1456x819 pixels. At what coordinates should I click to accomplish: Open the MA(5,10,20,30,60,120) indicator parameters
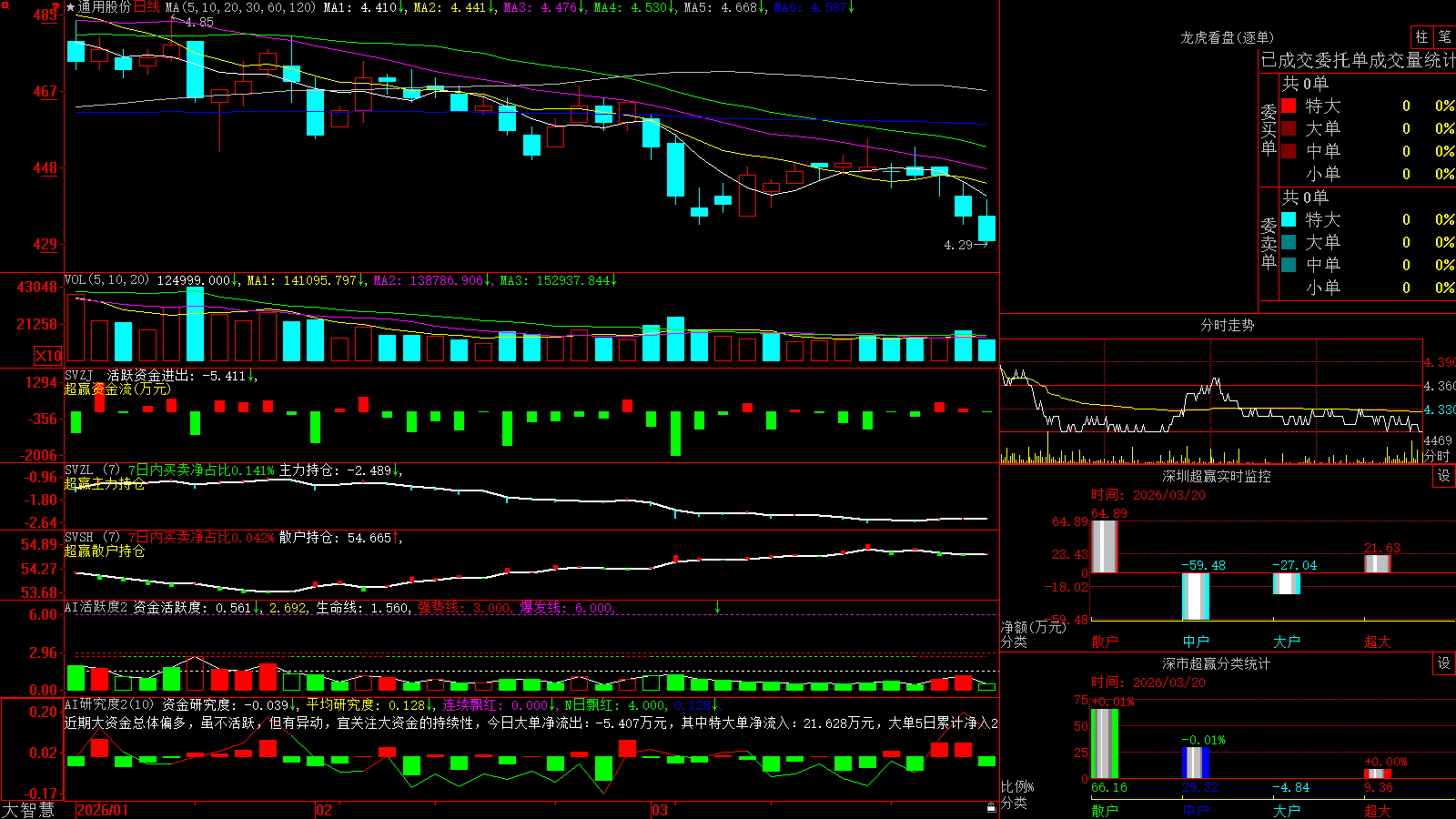coord(240,7)
